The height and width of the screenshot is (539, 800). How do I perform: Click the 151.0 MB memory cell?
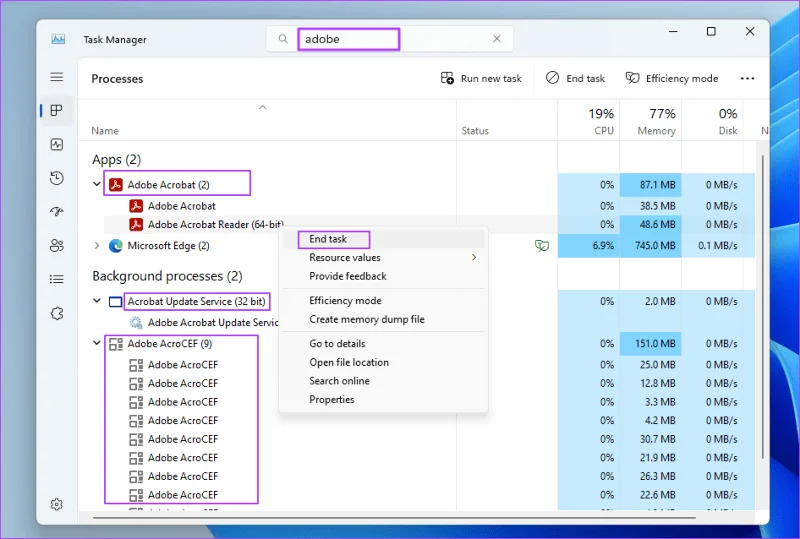[x=651, y=344]
